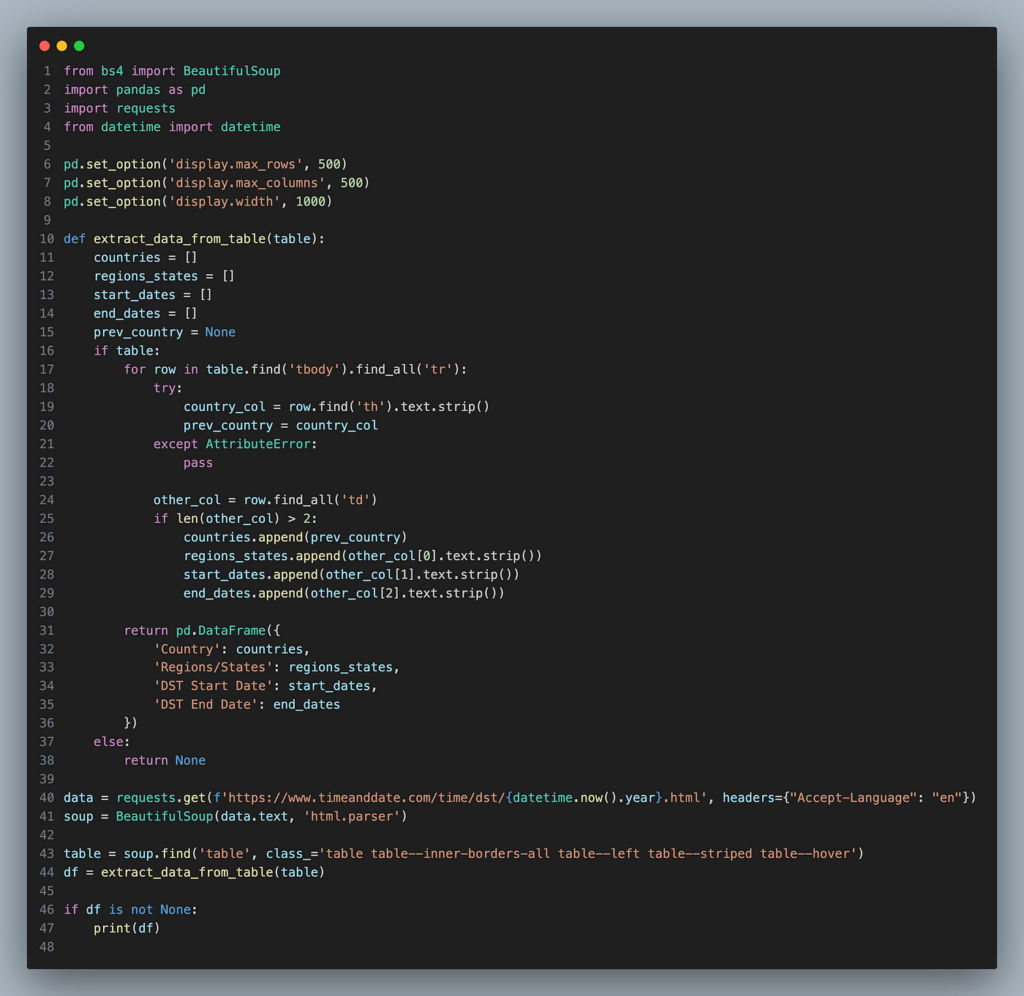1024x996 pixels.
Task: Click 'other_col' assignment on line 24
Action: coord(187,500)
